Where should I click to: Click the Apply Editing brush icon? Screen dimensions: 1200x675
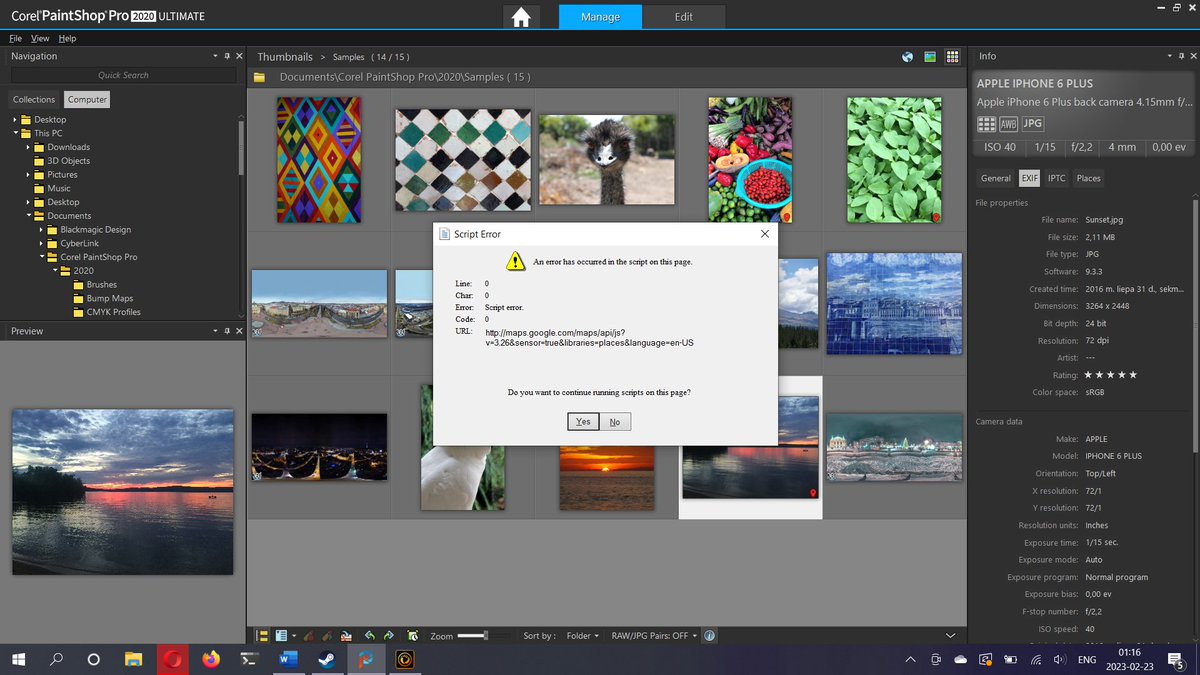pos(327,635)
